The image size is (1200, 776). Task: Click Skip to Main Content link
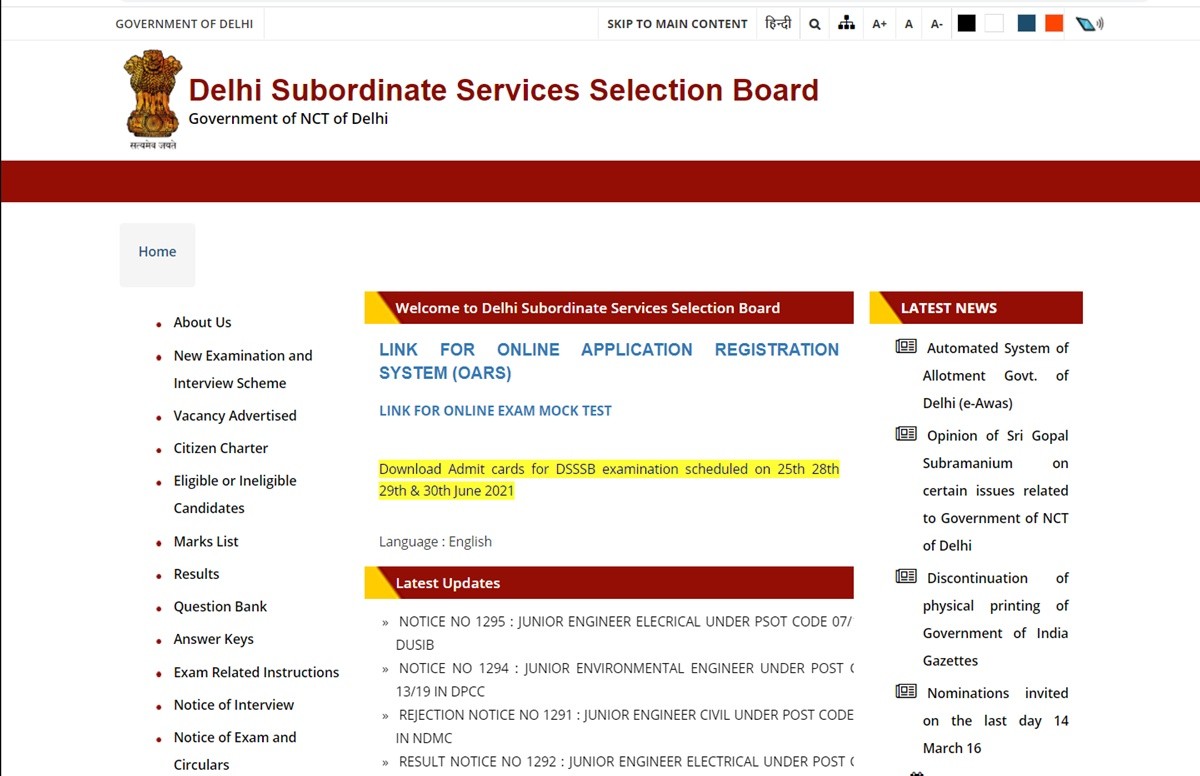[677, 24]
